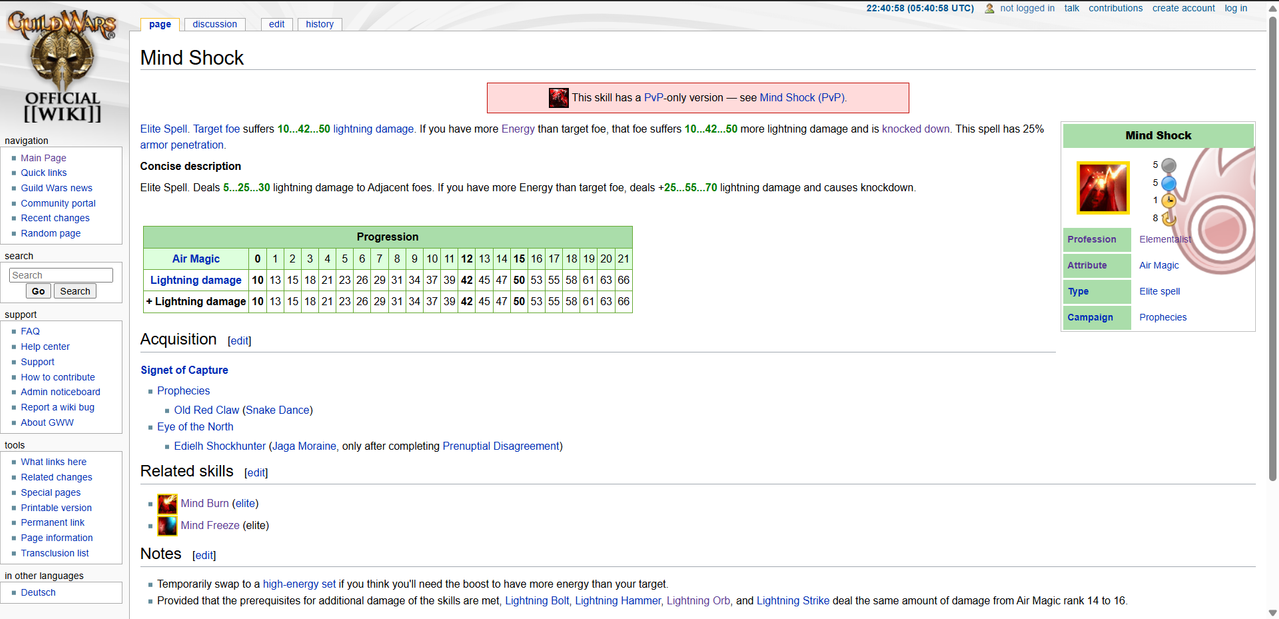The image size is (1279, 619).
Task: Click Lightning damage row header link
Action: [196, 280]
